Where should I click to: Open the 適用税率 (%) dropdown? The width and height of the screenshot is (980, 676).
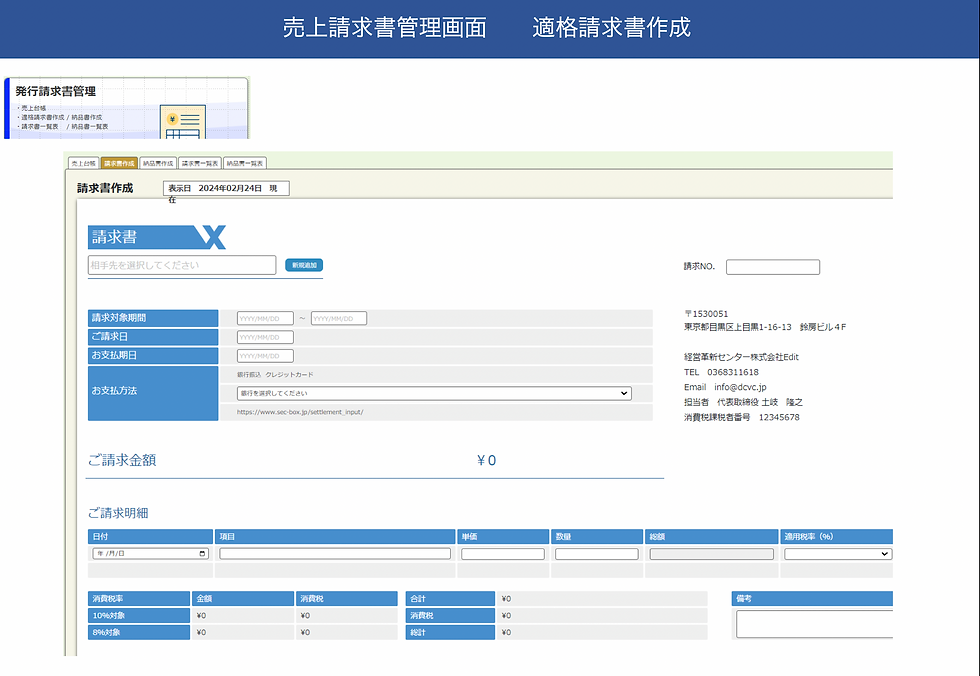pyautogui.click(x=838, y=554)
